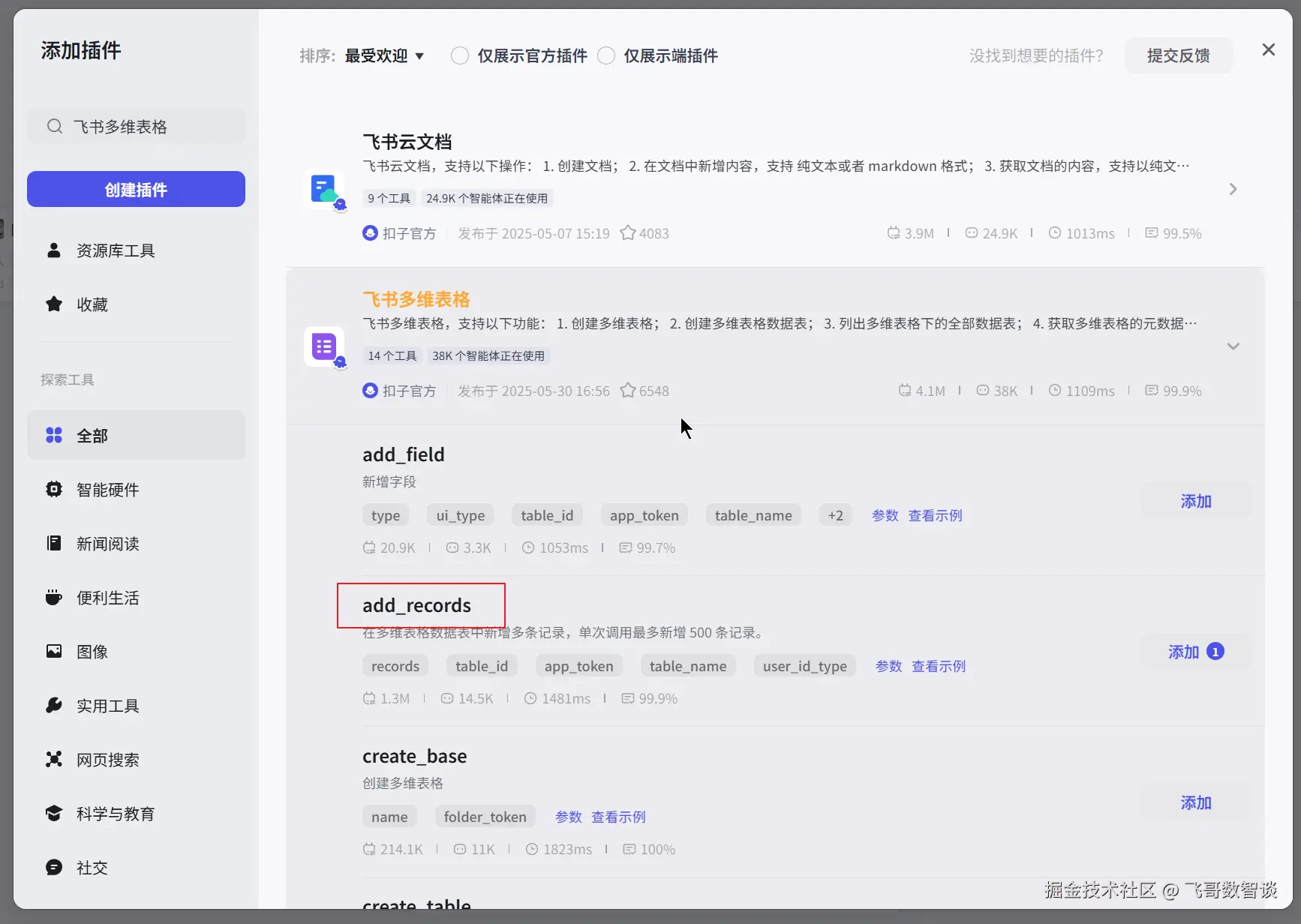Select the 仅展示端插件 radio option
1301x924 pixels.
(606, 55)
